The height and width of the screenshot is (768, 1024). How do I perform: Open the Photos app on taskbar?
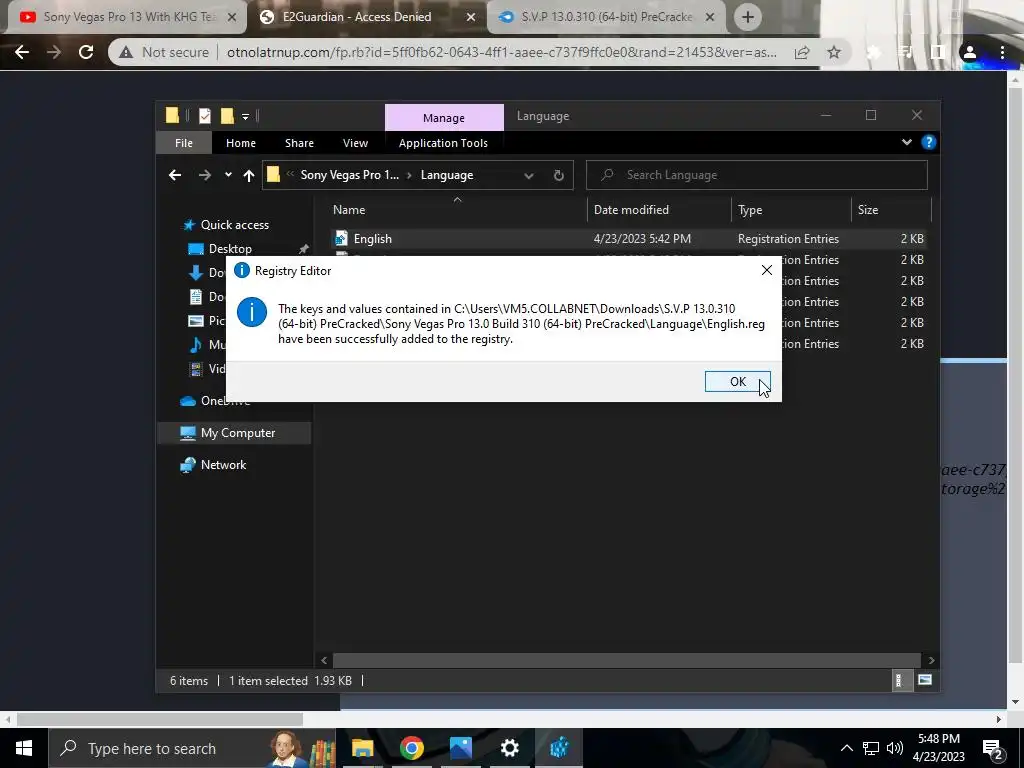(x=460, y=748)
